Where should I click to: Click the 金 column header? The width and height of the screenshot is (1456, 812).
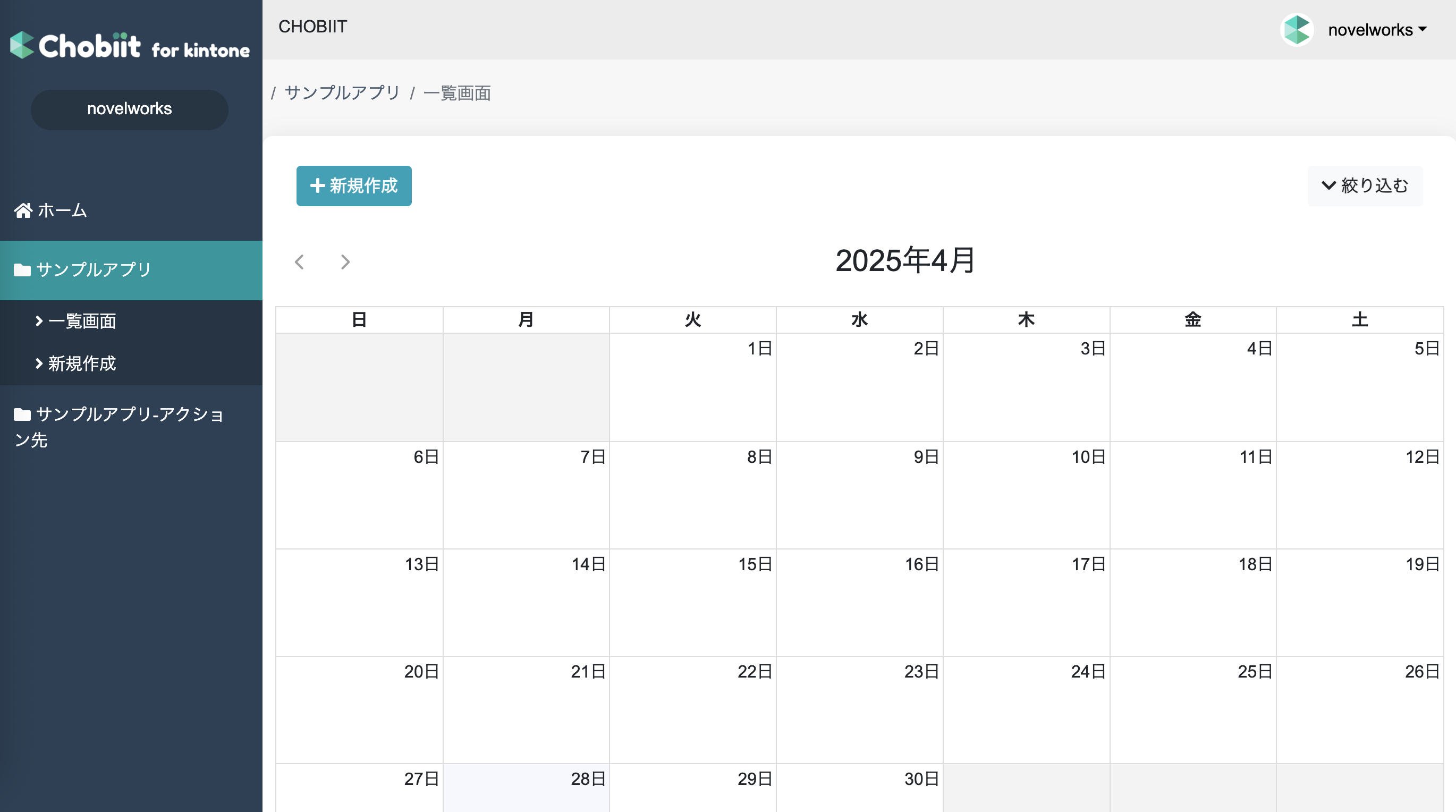(1193, 320)
